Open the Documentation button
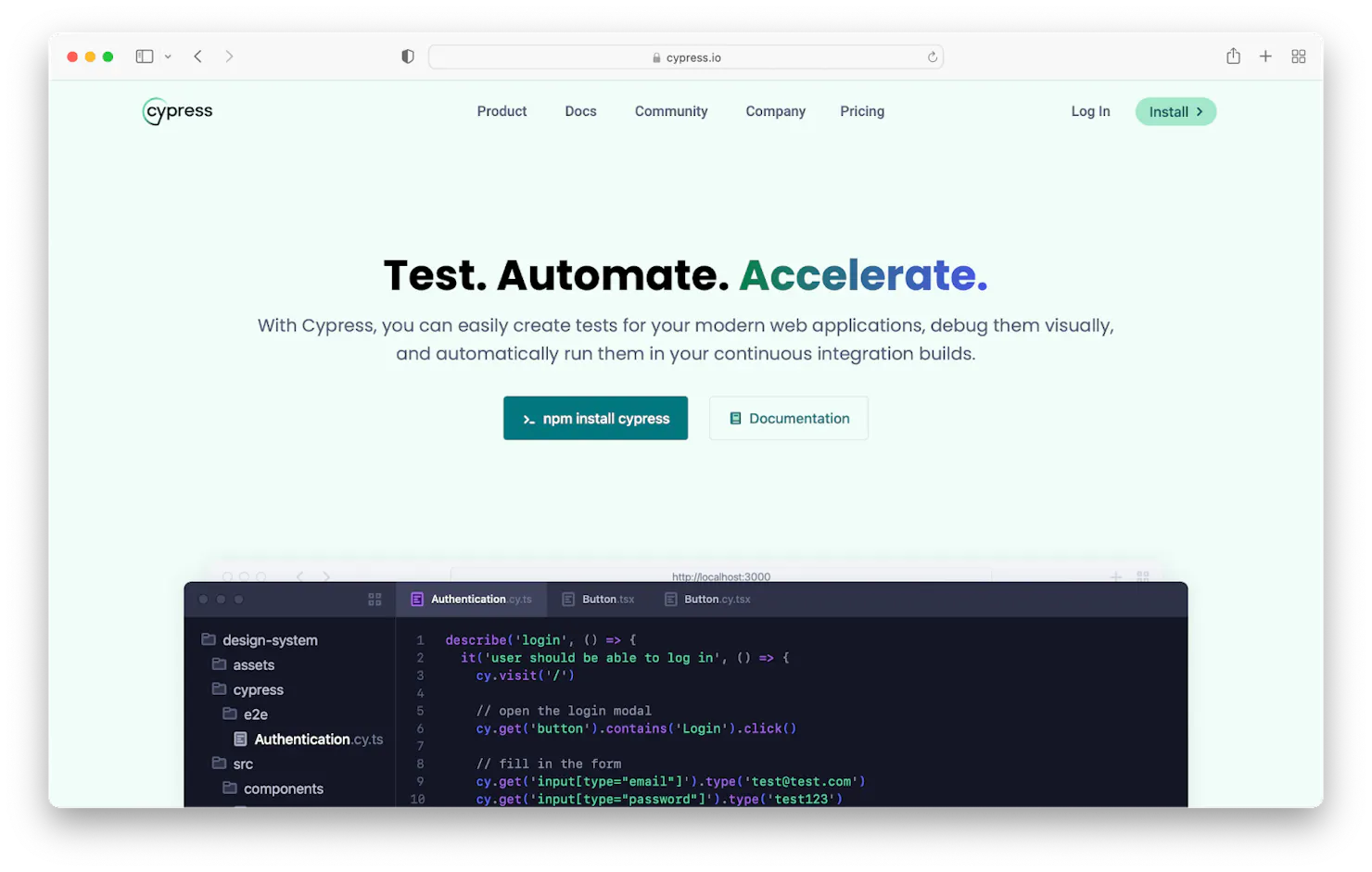 pyautogui.click(x=789, y=418)
